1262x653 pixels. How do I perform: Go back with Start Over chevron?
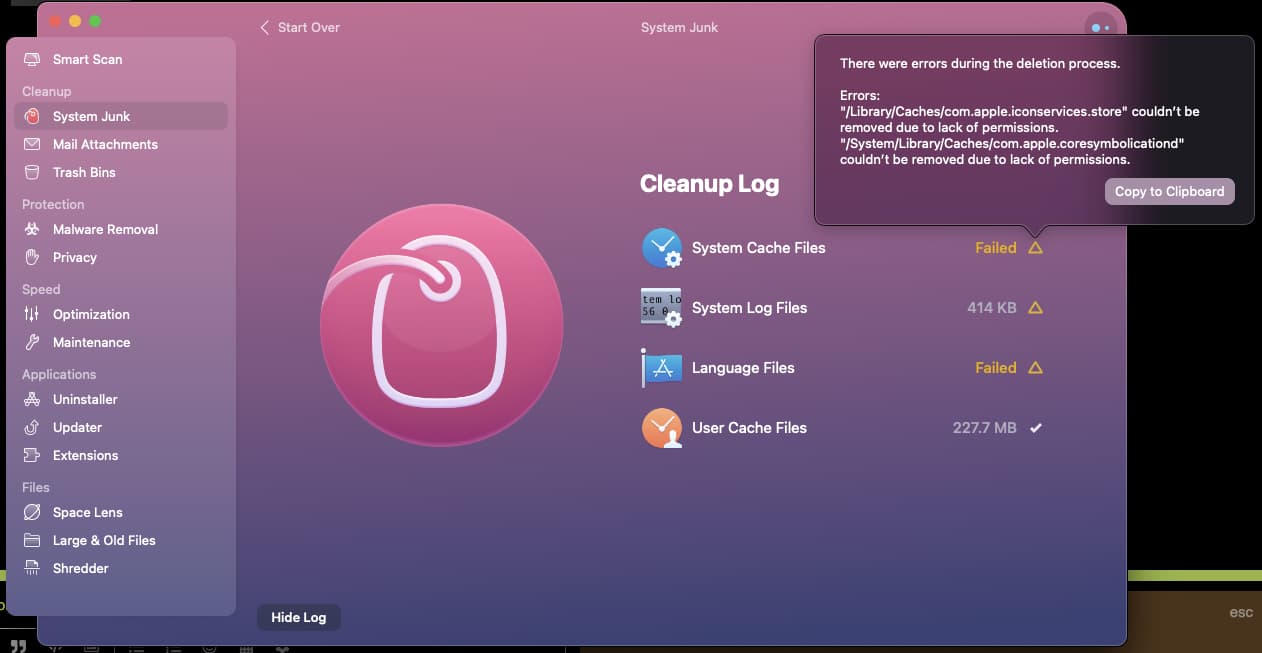click(265, 28)
